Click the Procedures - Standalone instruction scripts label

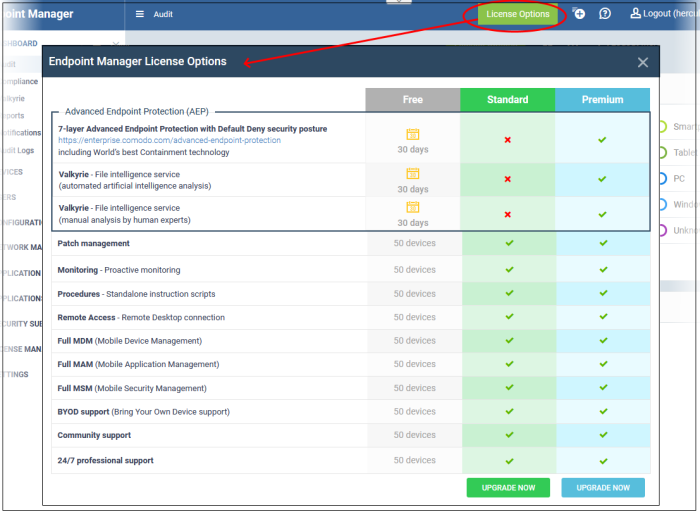[x=136, y=294]
